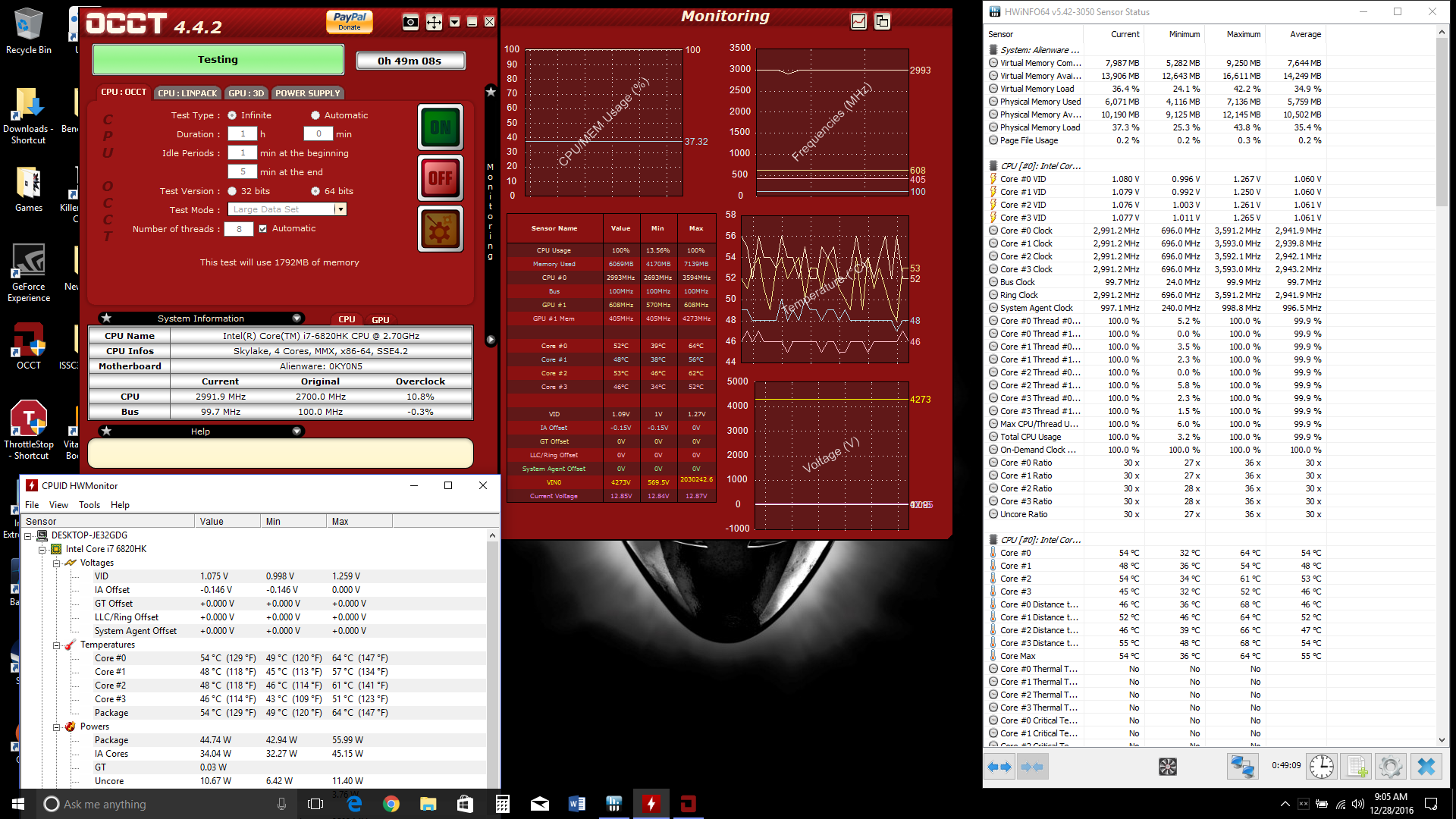
Task: Open Word from the taskbar
Action: click(x=577, y=804)
